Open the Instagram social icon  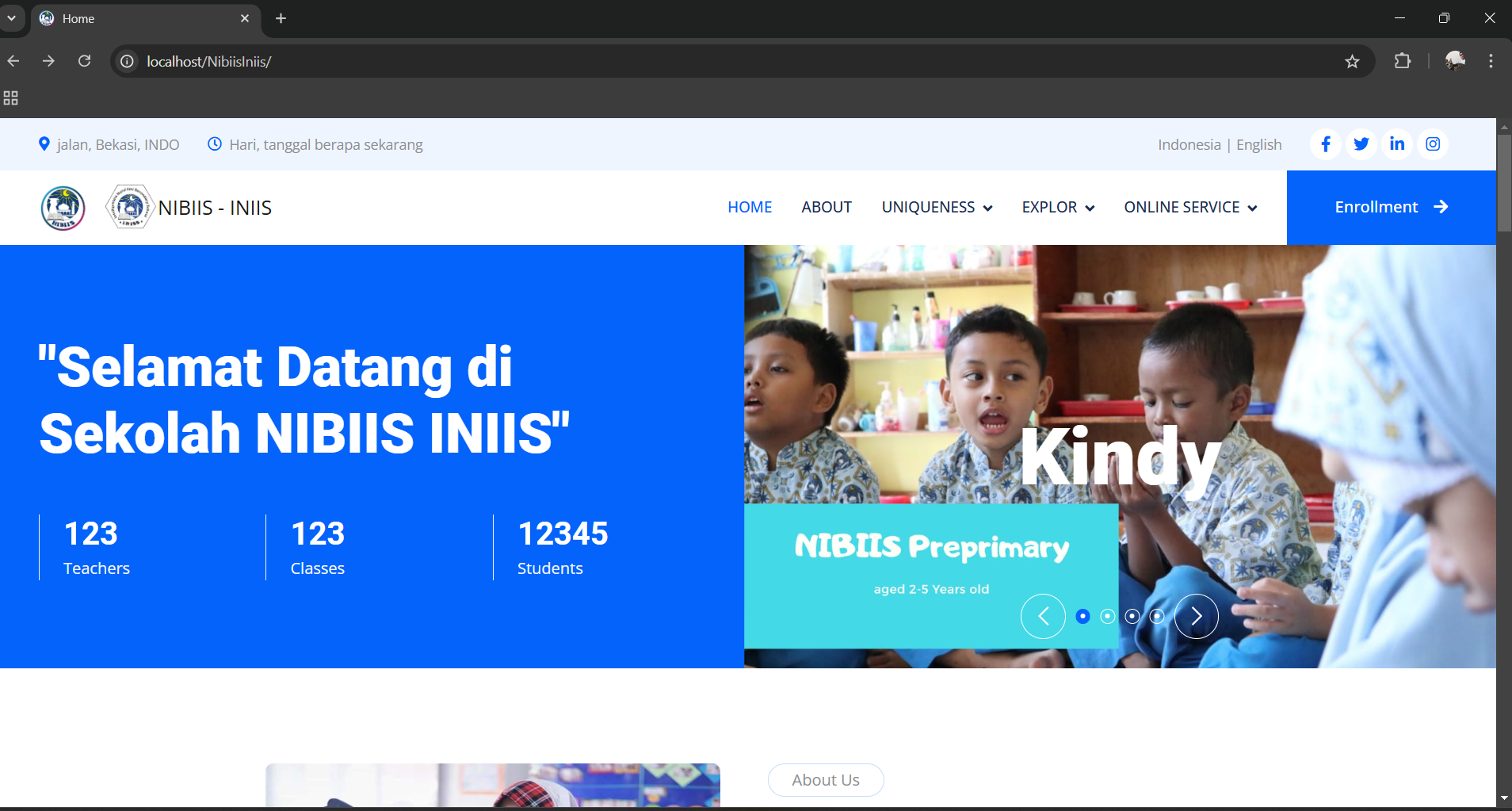click(1433, 144)
